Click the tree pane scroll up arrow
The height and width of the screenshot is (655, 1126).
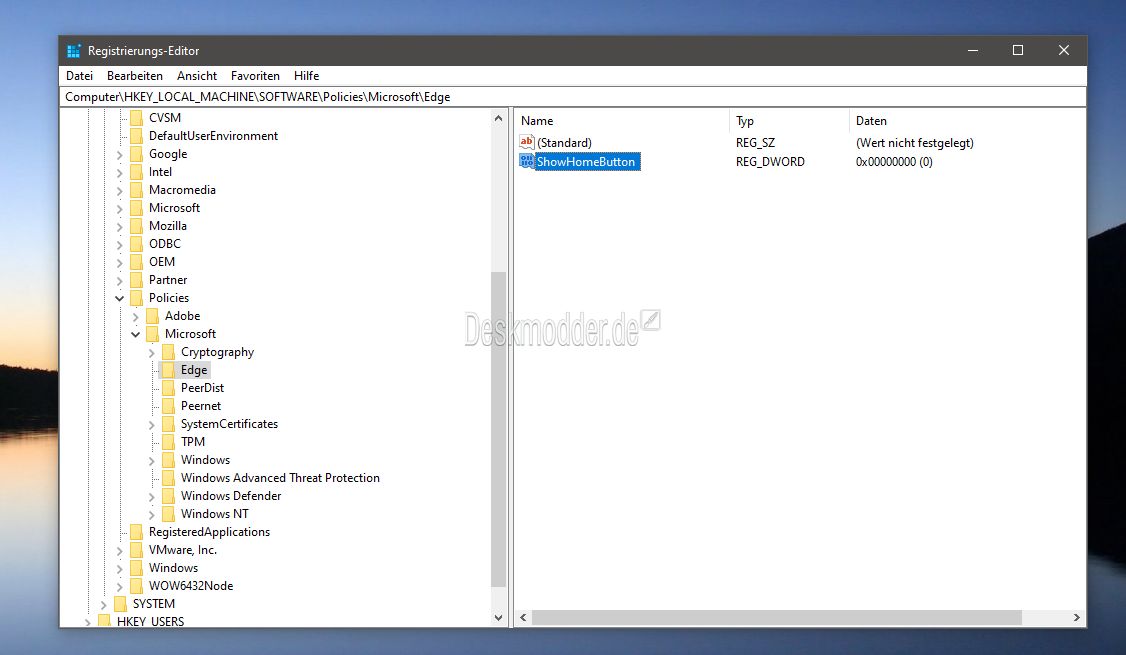(x=498, y=118)
